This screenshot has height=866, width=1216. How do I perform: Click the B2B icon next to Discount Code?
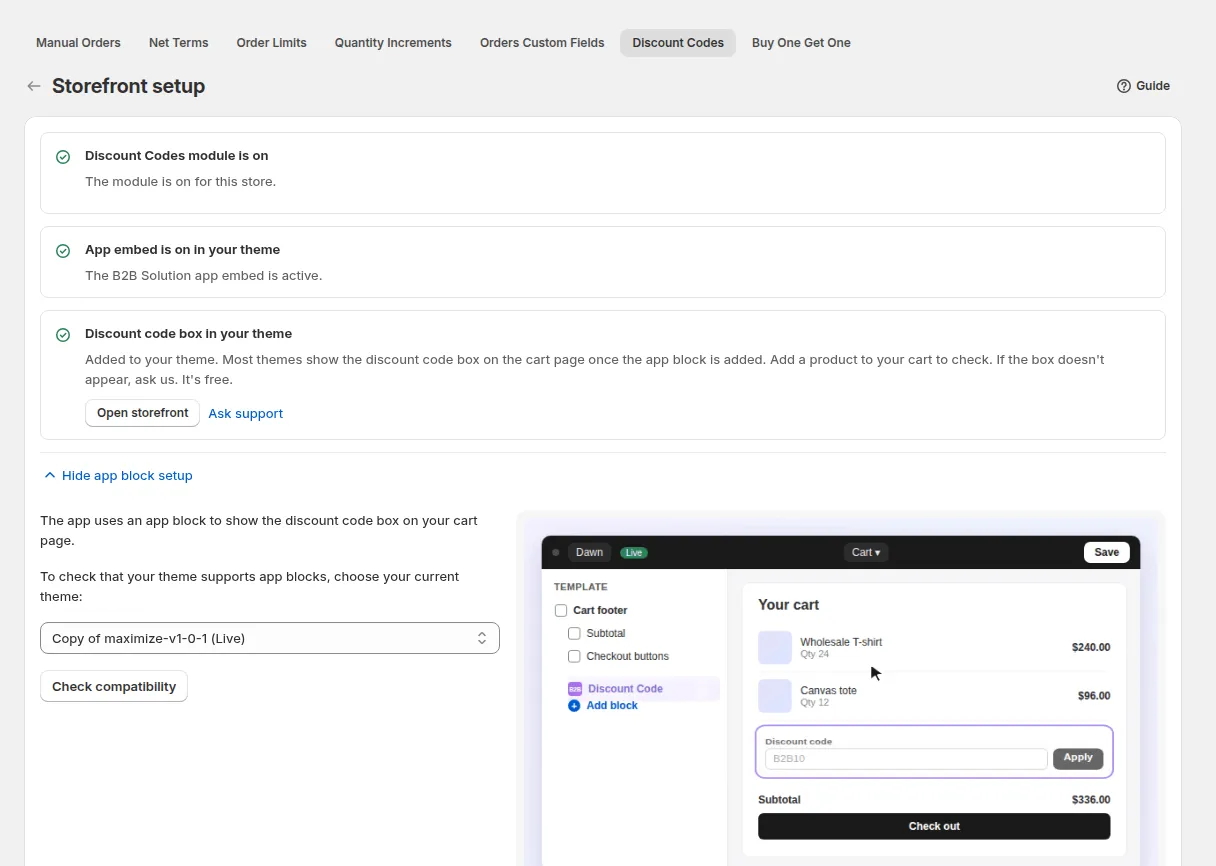[x=575, y=689]
